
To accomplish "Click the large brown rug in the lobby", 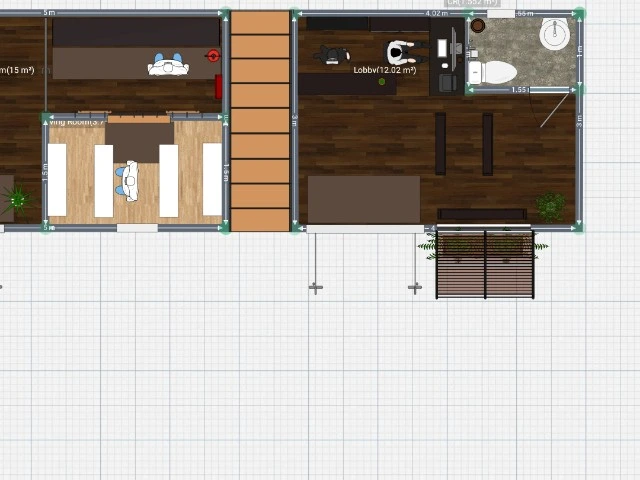I will pyautogui.click(x=364, y=199).
